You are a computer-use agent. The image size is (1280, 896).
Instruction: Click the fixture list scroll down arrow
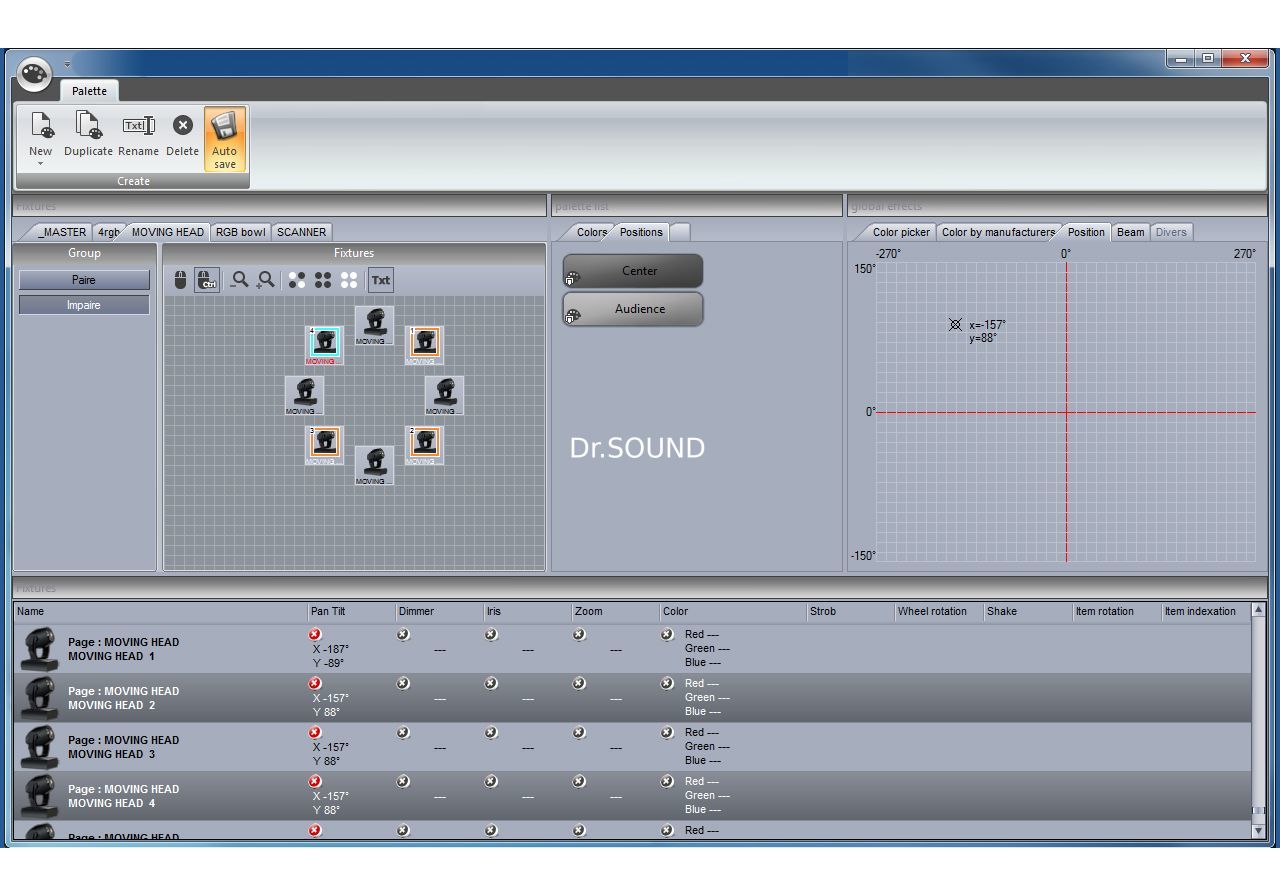[x=1258, y=831]
